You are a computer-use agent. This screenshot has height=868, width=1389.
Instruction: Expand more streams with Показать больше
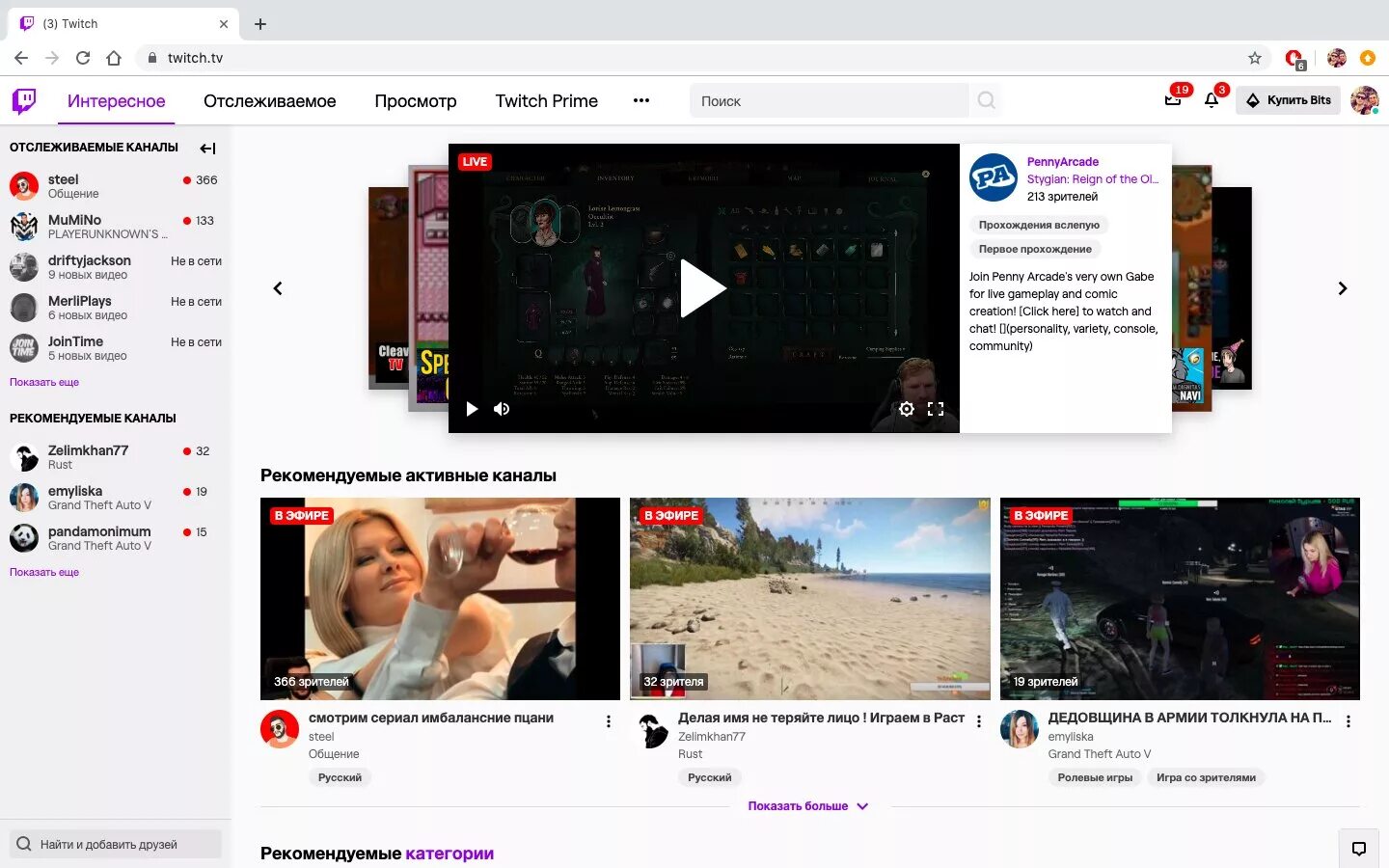tap(808, 806)
